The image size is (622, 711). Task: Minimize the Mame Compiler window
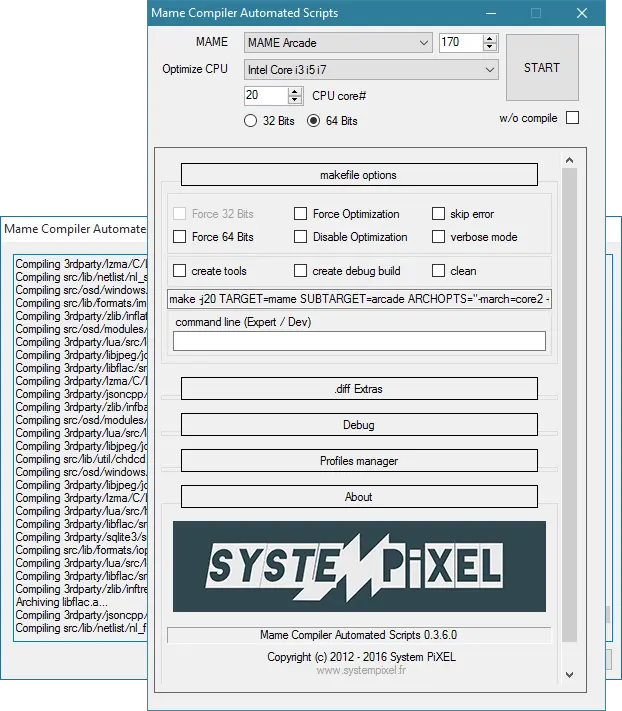tap(491, 13)
